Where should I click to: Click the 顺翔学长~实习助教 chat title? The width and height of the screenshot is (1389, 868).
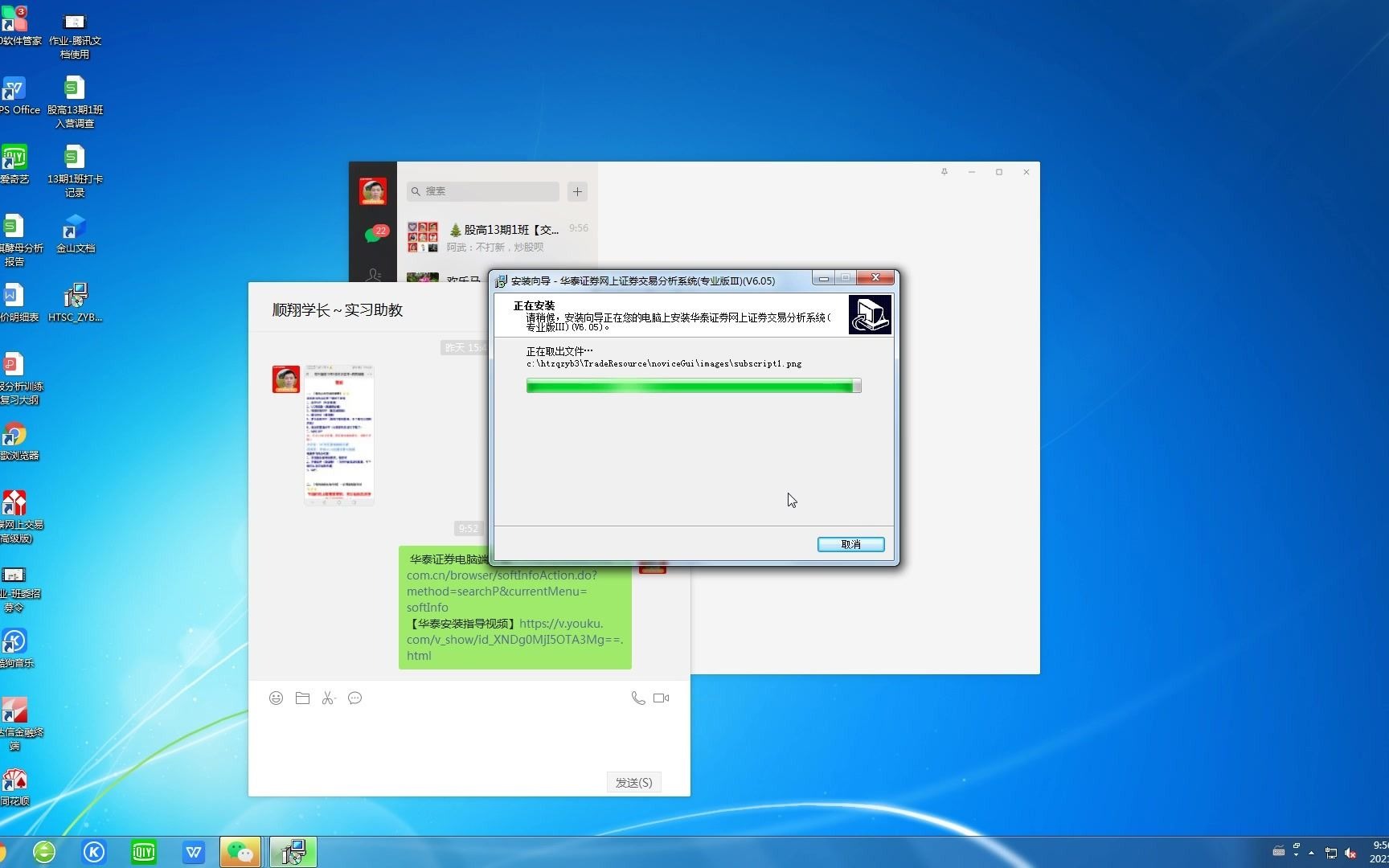(x=338, y=310)
